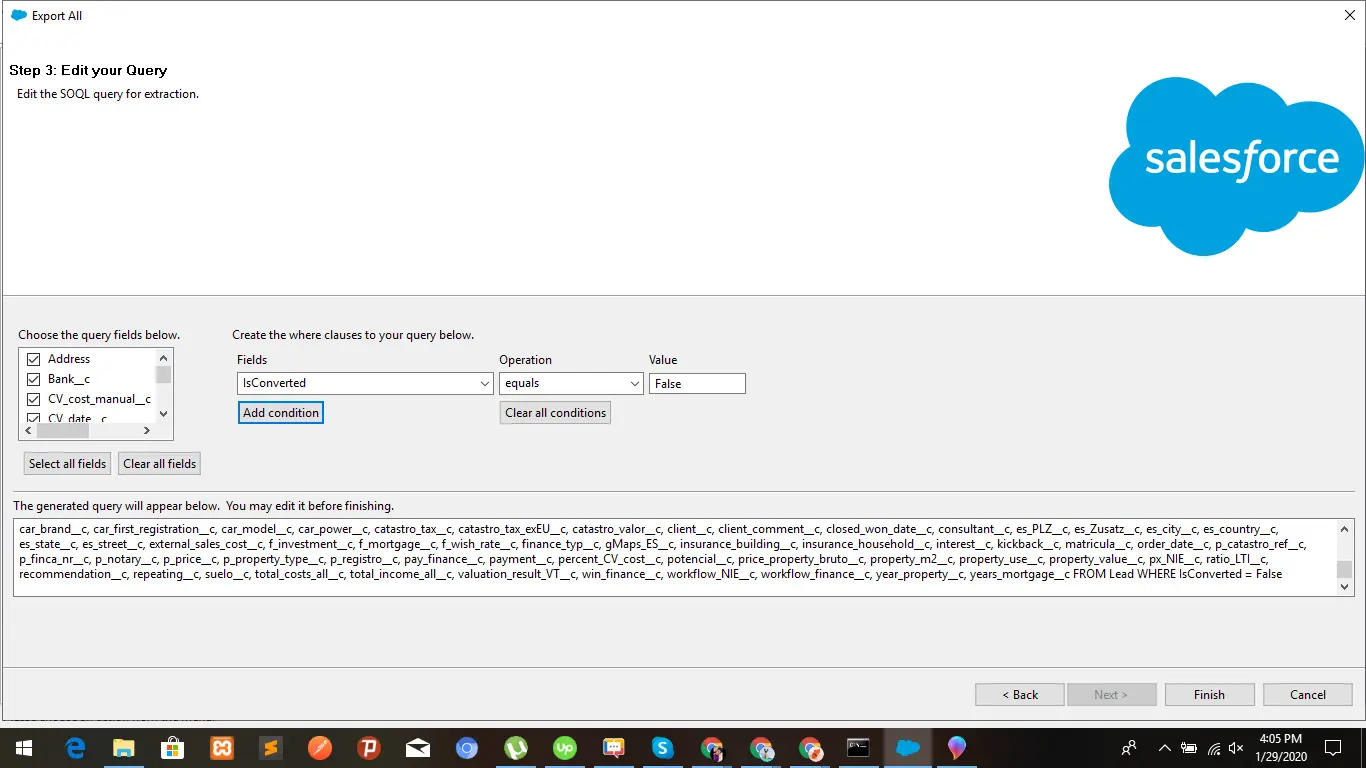Start XAMPP from the taskbar

click(x=222, y=747)
